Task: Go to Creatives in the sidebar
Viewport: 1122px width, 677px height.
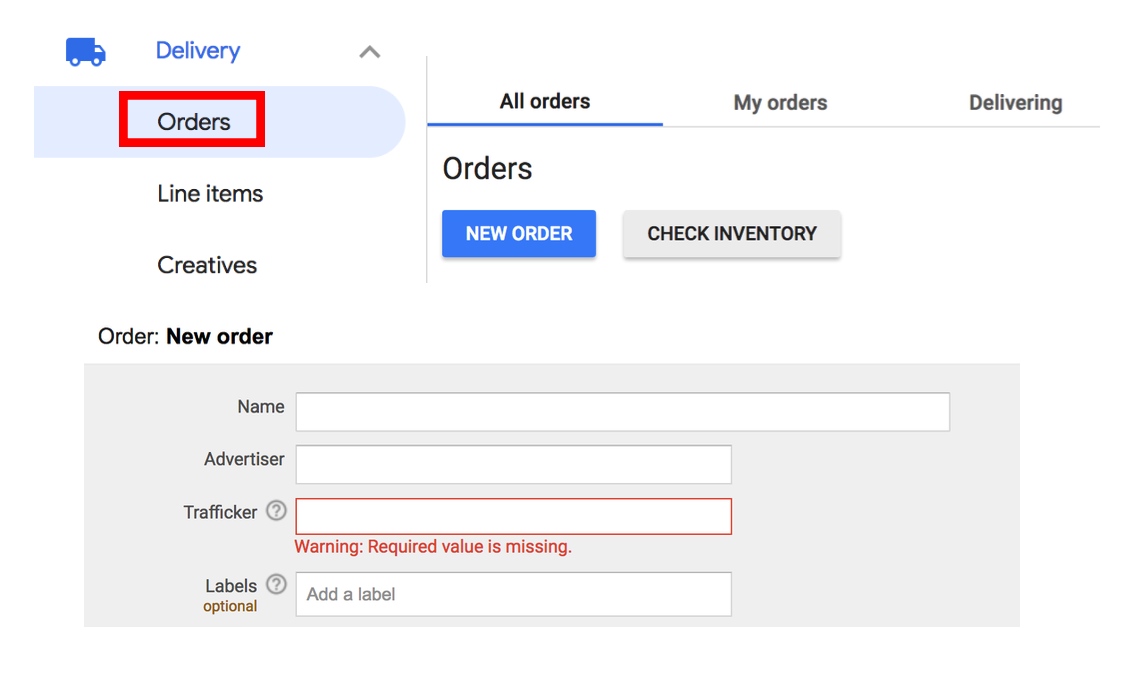Action: [207, 266]
